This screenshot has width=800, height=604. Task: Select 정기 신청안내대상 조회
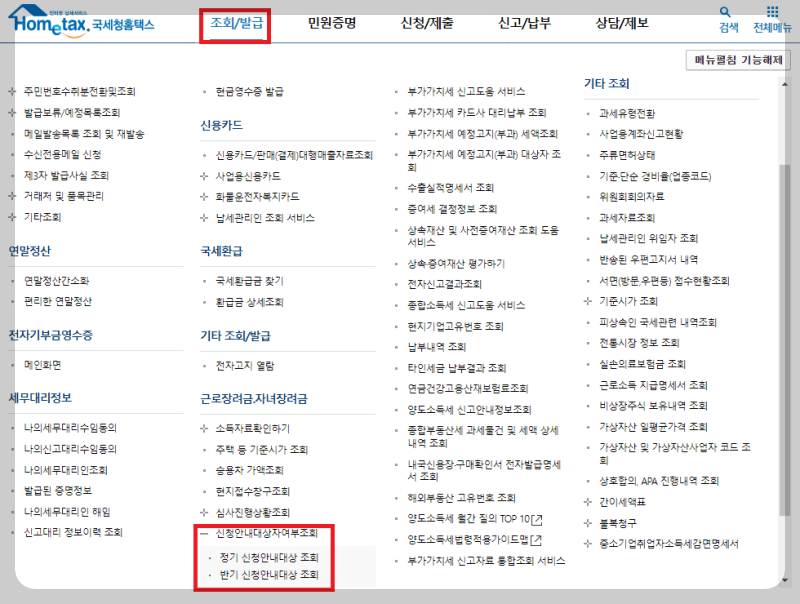pos(269,557)
